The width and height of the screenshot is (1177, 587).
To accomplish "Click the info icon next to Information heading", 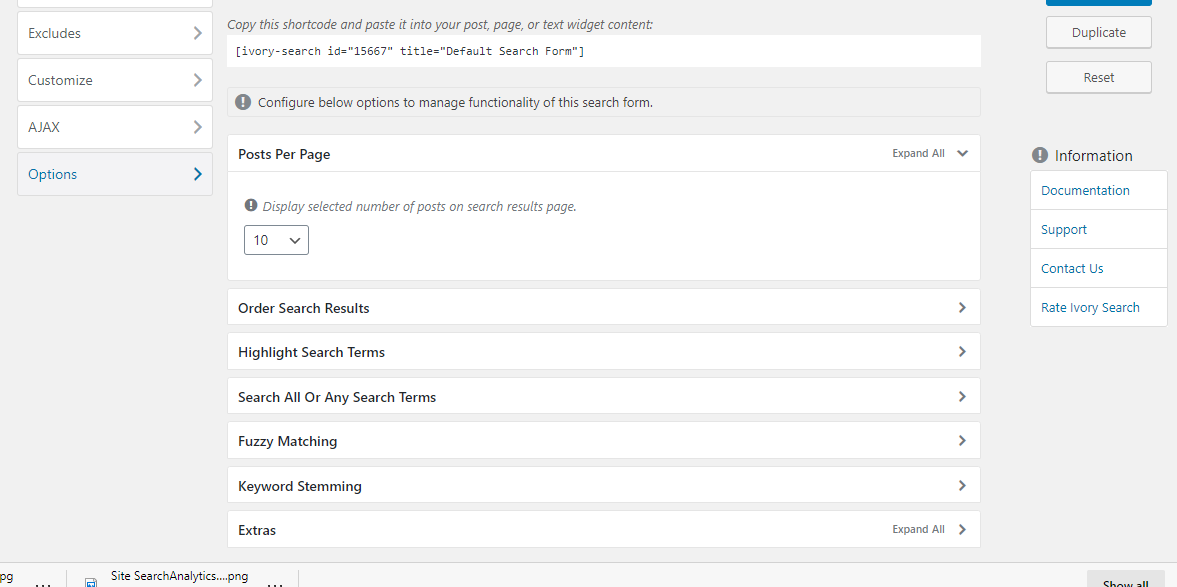I will pyautogui.click(x=1040, y=155).
